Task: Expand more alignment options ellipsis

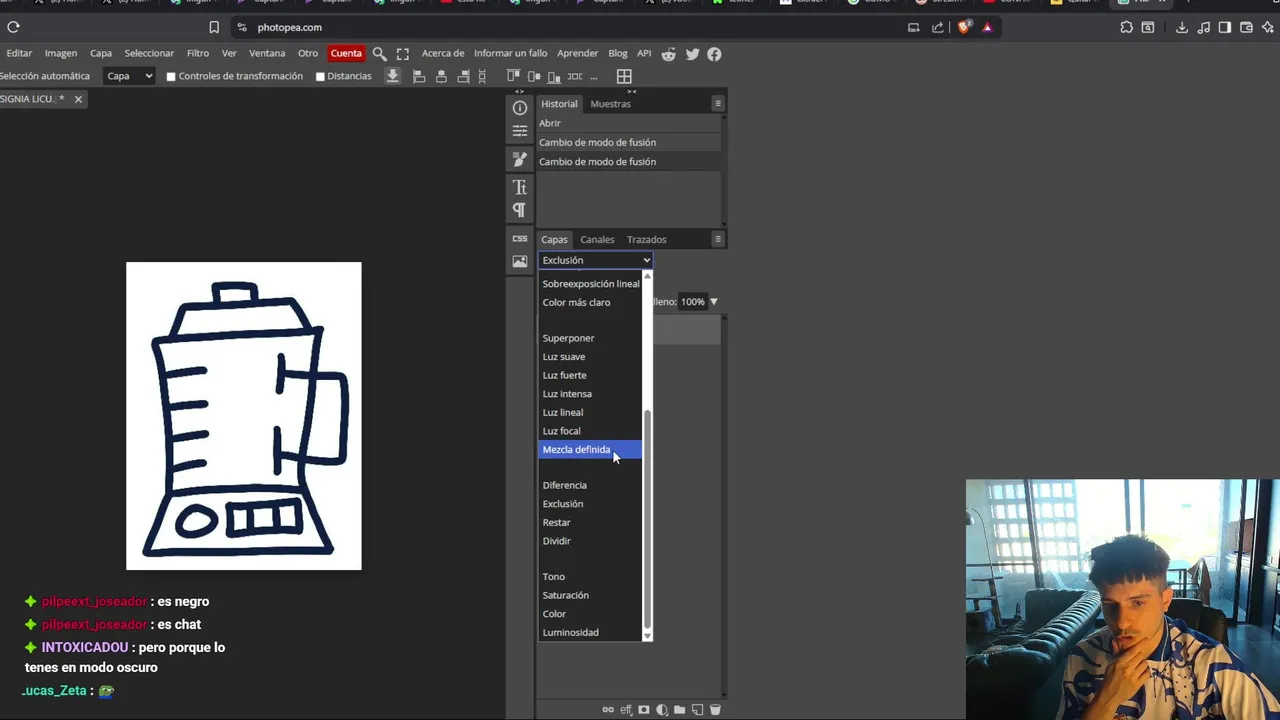Action: 594,76
